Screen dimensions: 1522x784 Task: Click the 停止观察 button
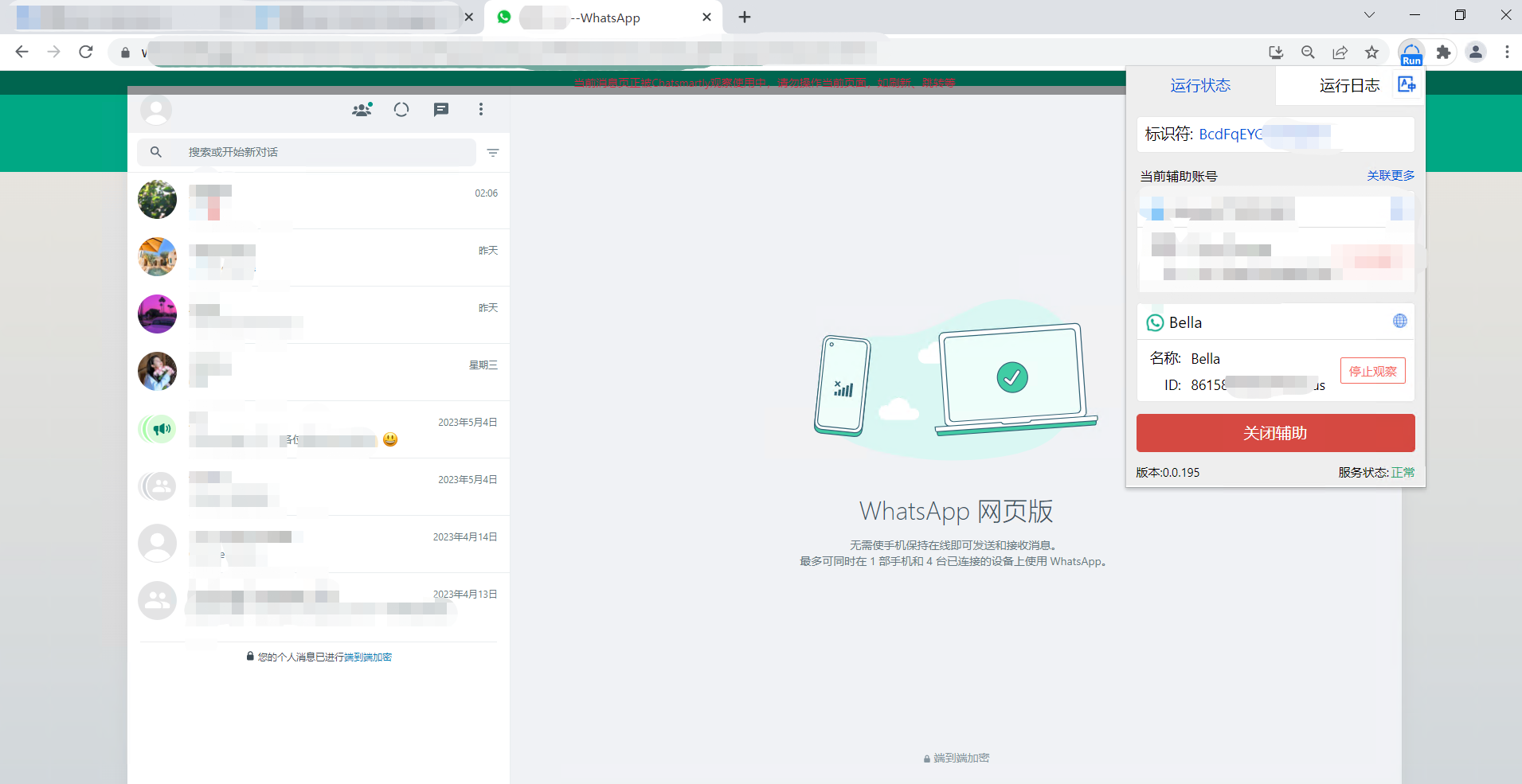[1373, 371]
